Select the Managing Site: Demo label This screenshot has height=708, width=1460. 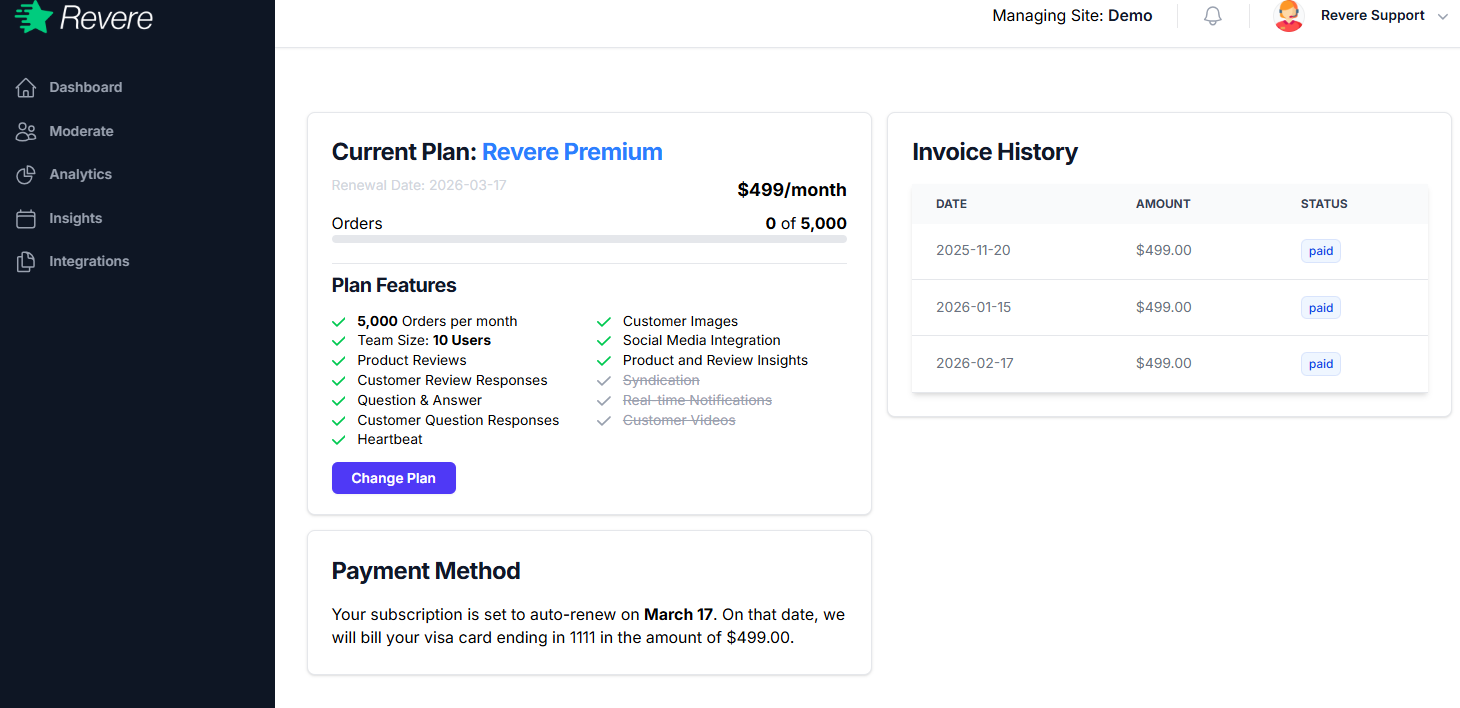pos(1071,16)
